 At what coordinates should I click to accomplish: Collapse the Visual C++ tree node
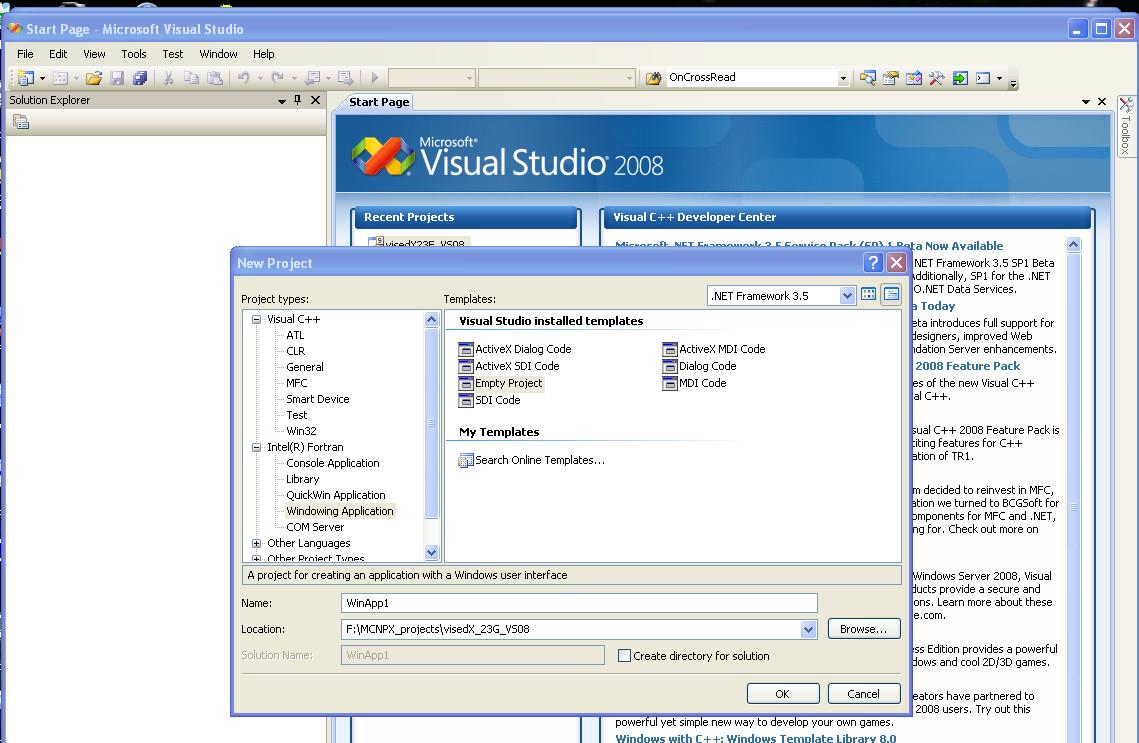pyautogui.click(x=256, y=319)
